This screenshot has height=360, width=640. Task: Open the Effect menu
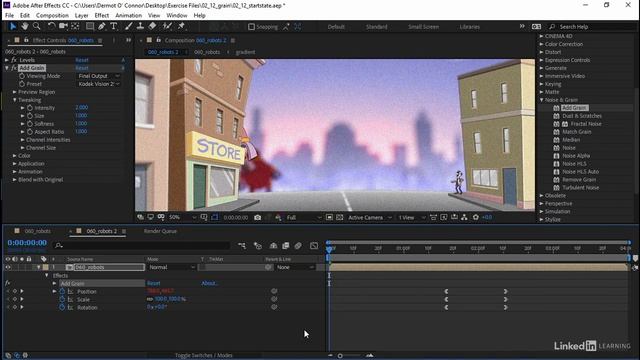pyautogui.click(x=102, y=16)
